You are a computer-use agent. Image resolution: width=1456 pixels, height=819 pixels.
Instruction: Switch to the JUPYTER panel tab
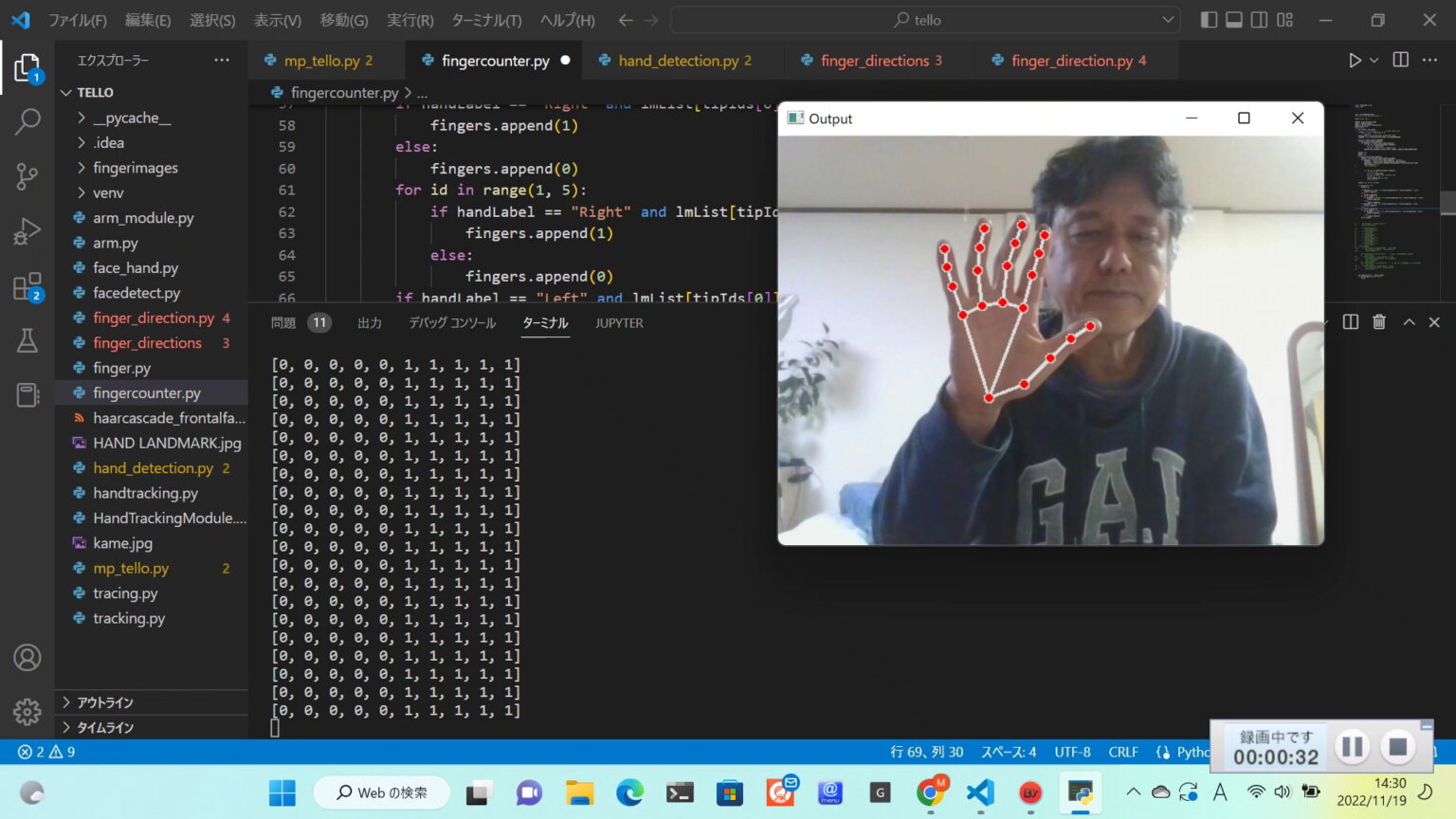pyautogui.click(x=618, y=322)
